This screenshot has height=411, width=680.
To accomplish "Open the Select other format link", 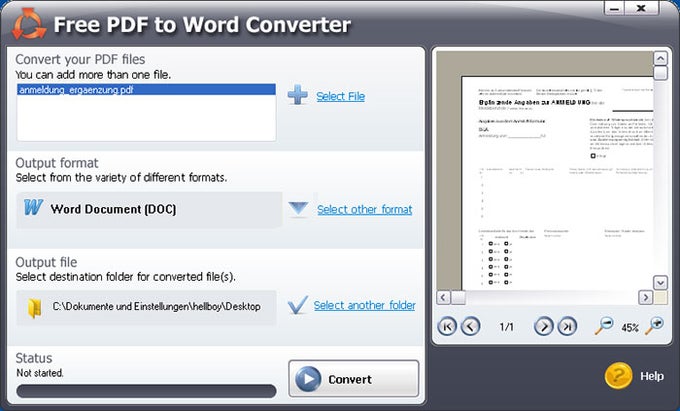I will coord(364,209).
